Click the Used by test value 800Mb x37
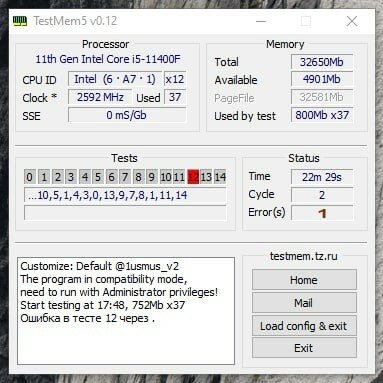The height and width of the screenshot is (383, 383). pos(322,115)
